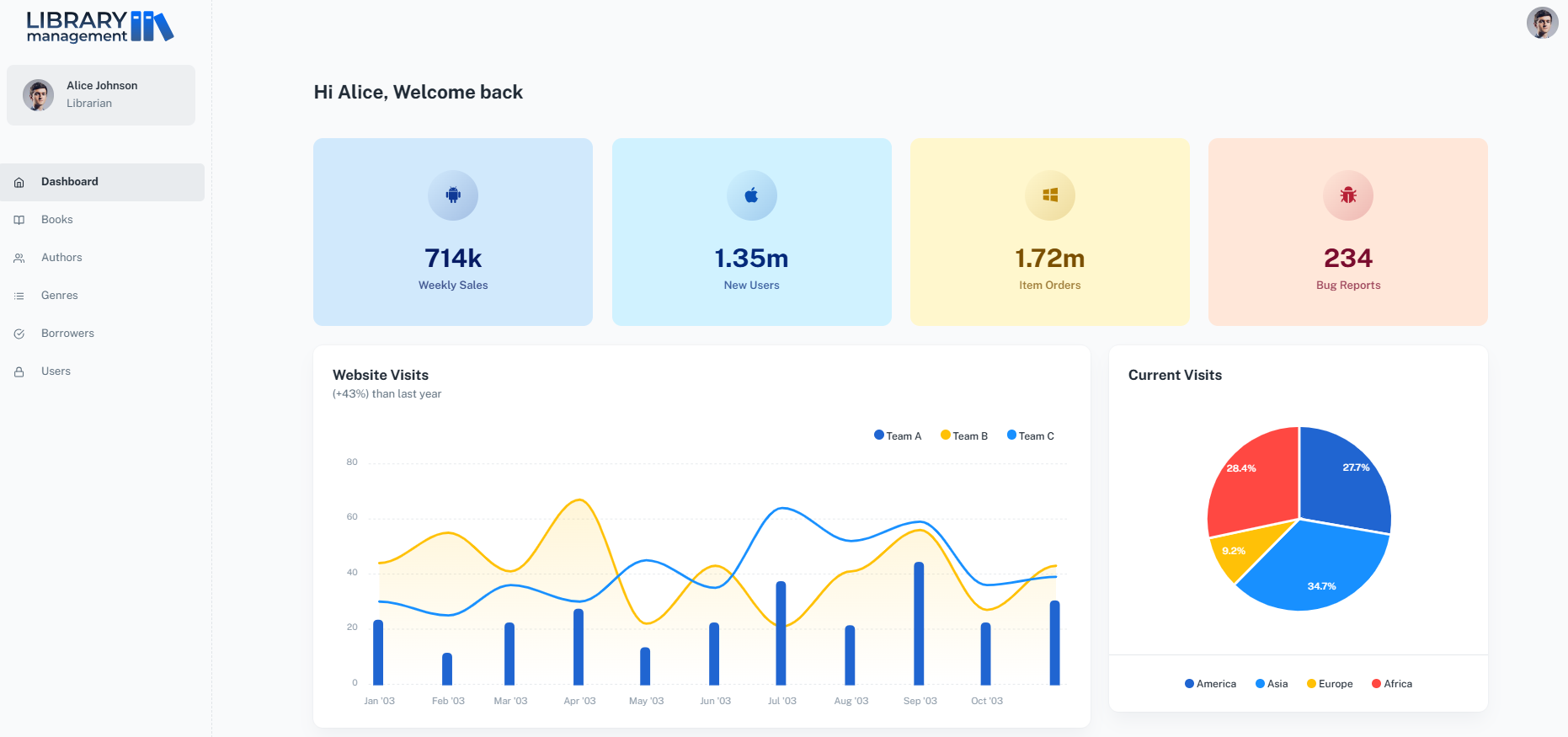This screenshot has width=1568, height=737.
Task: Click the Jul '03 bar in chart
Action: 781,633
